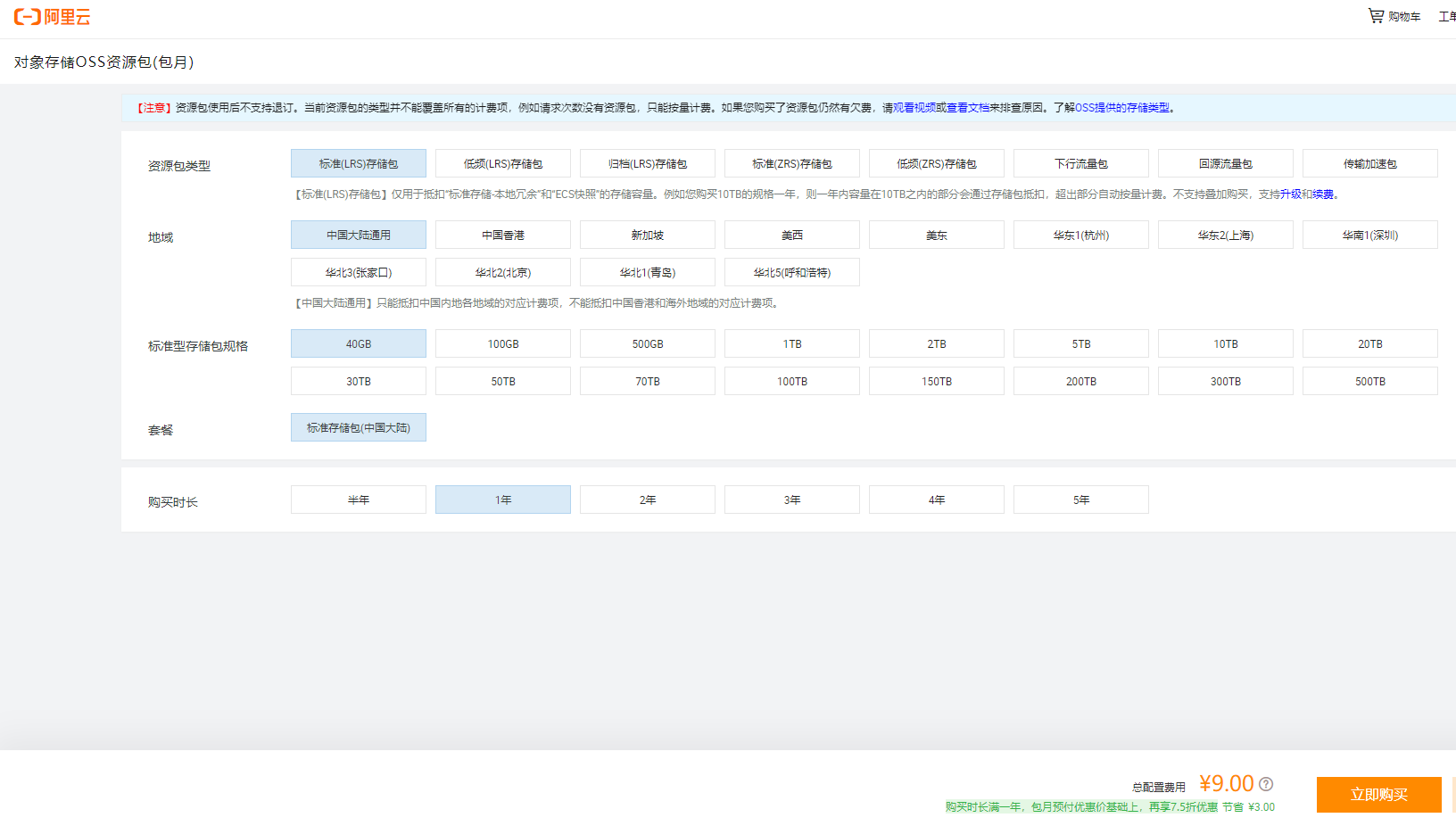
Task: Click the 升级 link
Action: (1291, 194)
